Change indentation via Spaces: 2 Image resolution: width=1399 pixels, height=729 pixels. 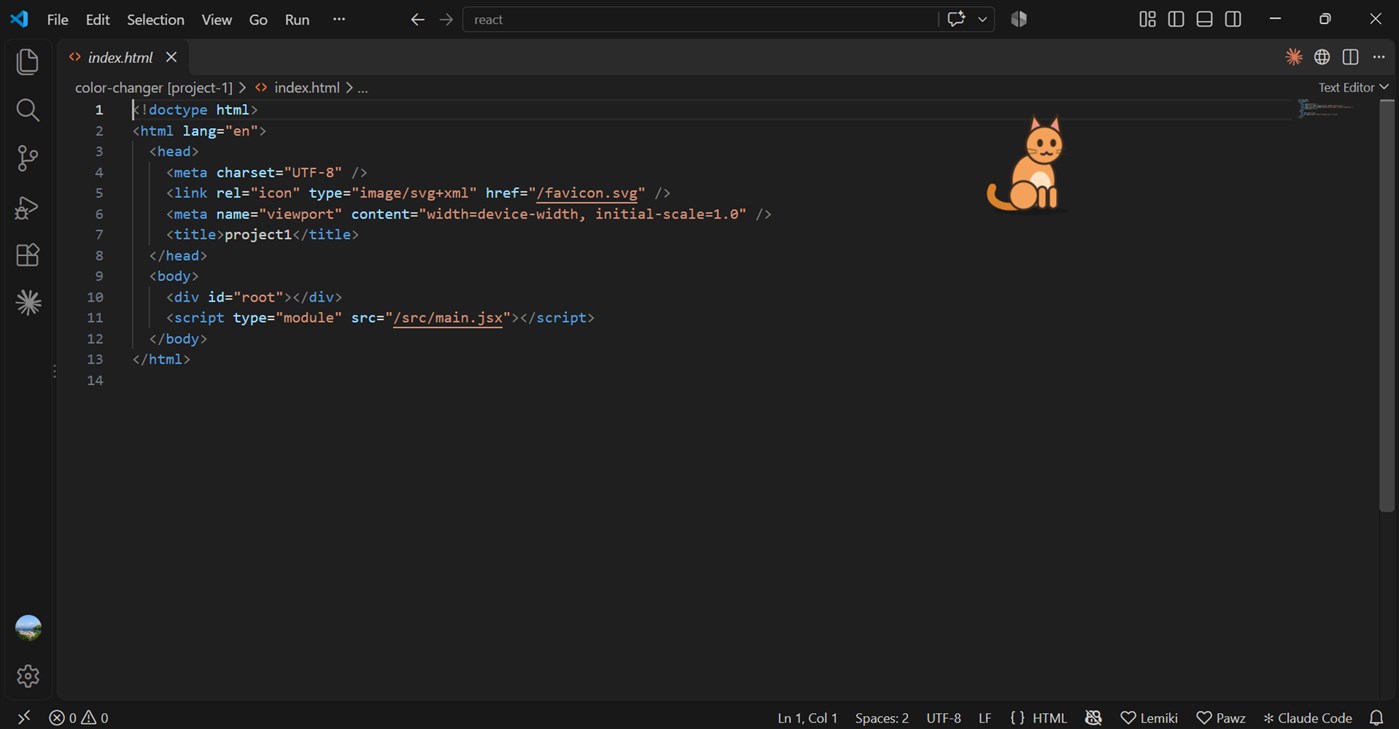[x=882, y=718]
